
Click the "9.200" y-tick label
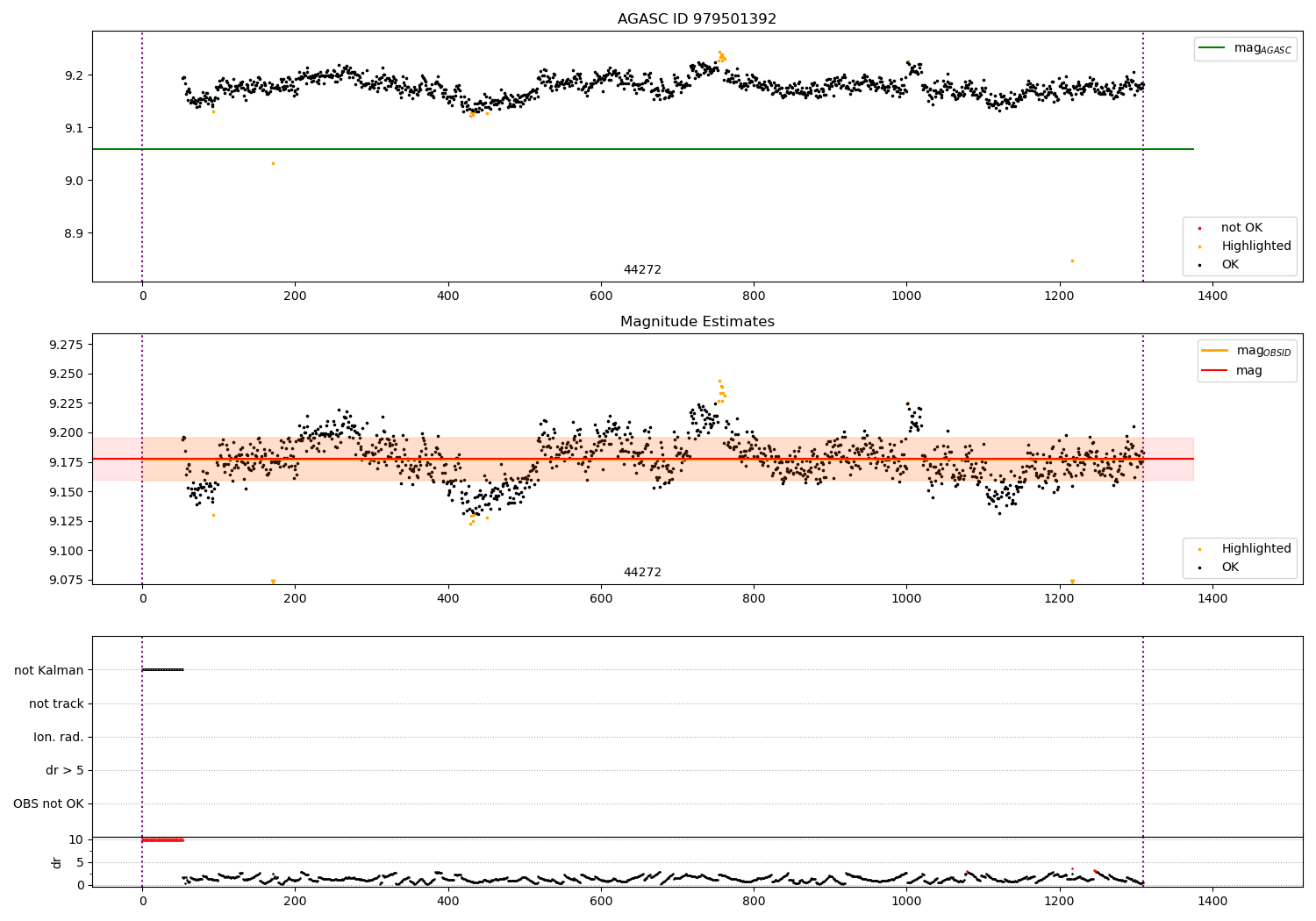pyautogui.click(x=67, y=433)
